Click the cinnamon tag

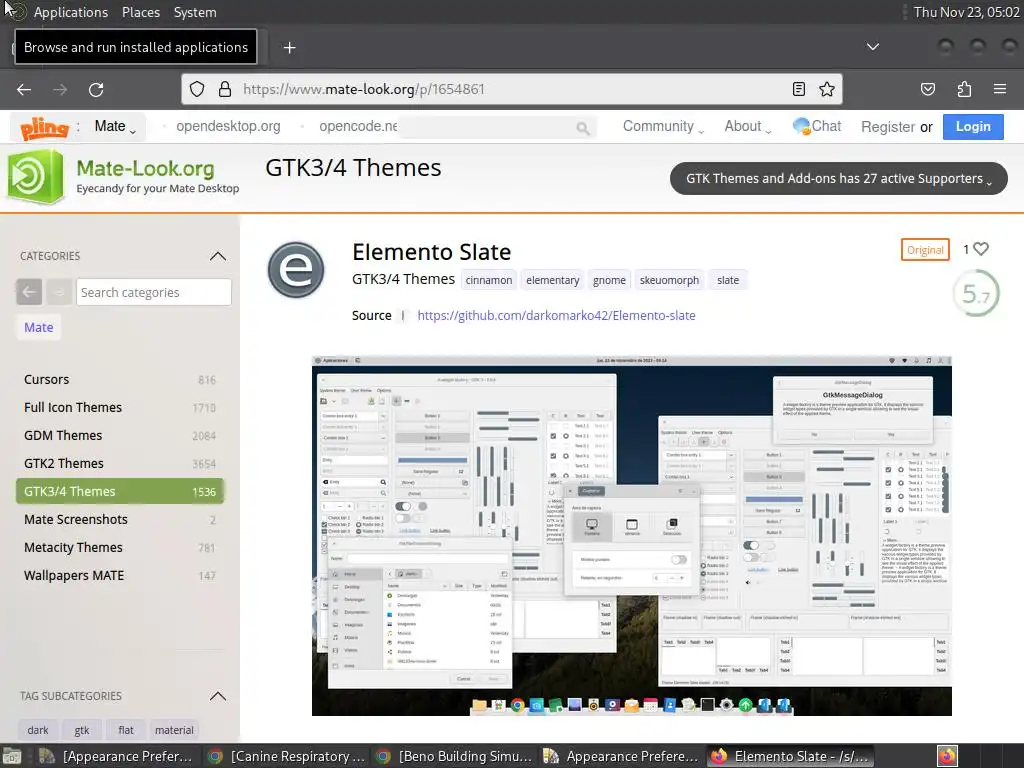[x=488, y=280]
